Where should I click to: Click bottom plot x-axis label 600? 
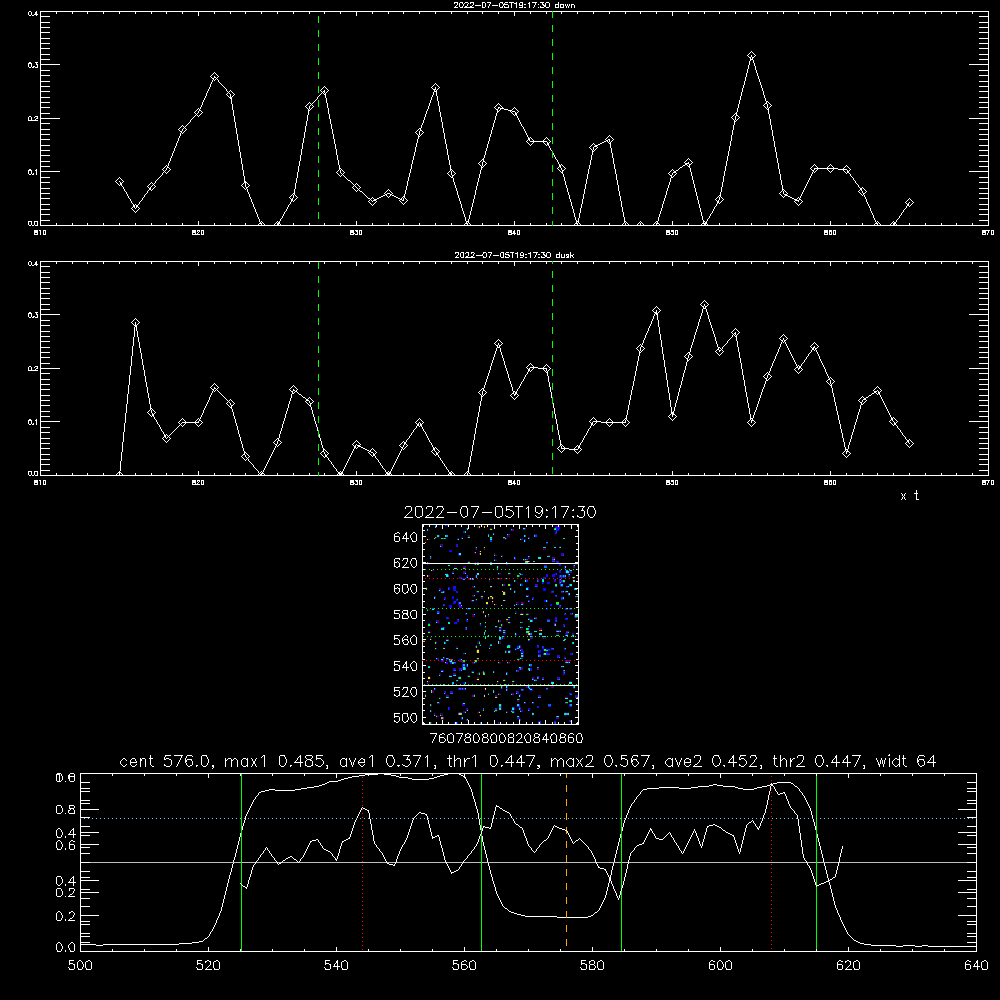coord(720,966)
